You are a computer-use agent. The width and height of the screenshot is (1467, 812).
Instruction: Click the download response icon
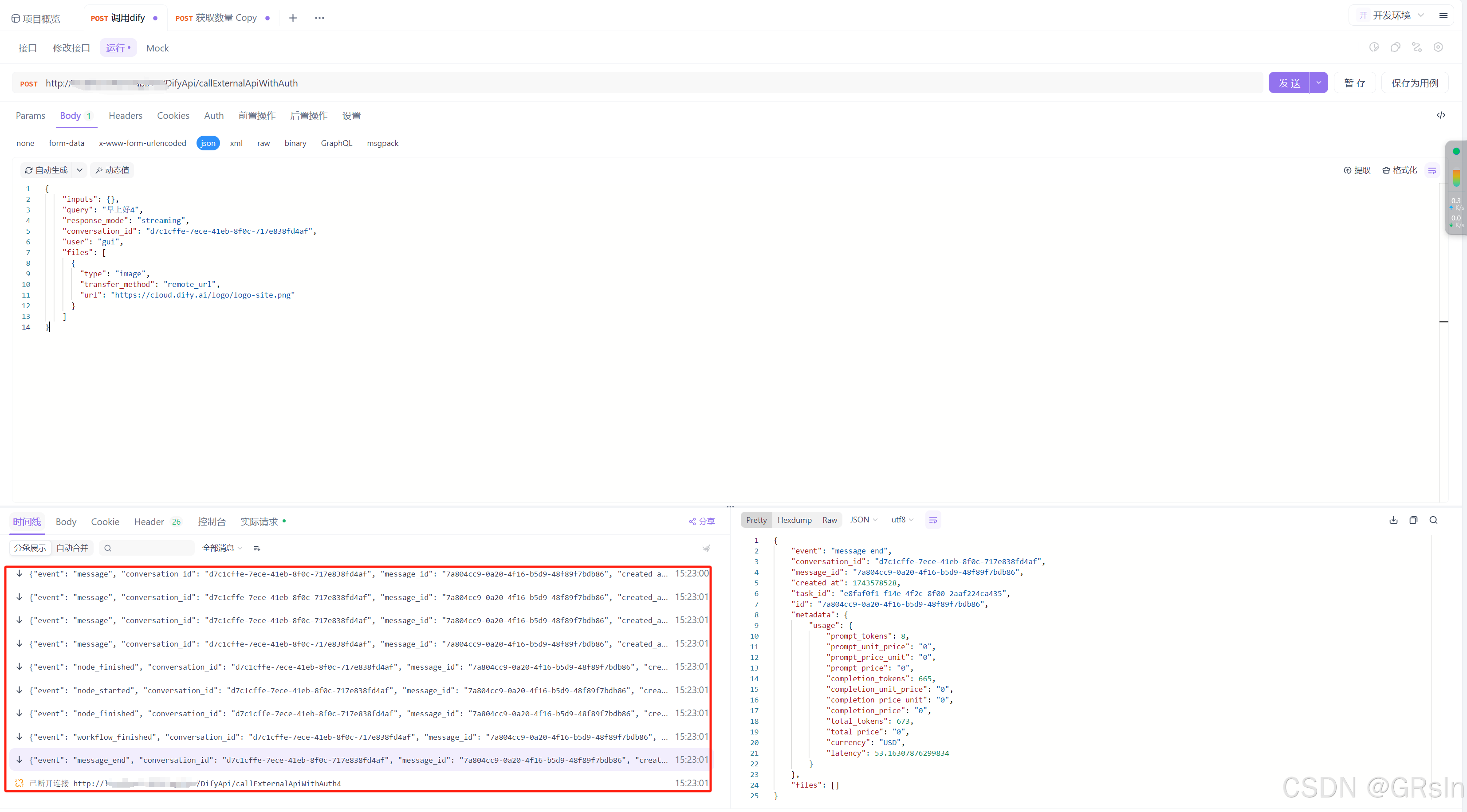point(1393,521)
